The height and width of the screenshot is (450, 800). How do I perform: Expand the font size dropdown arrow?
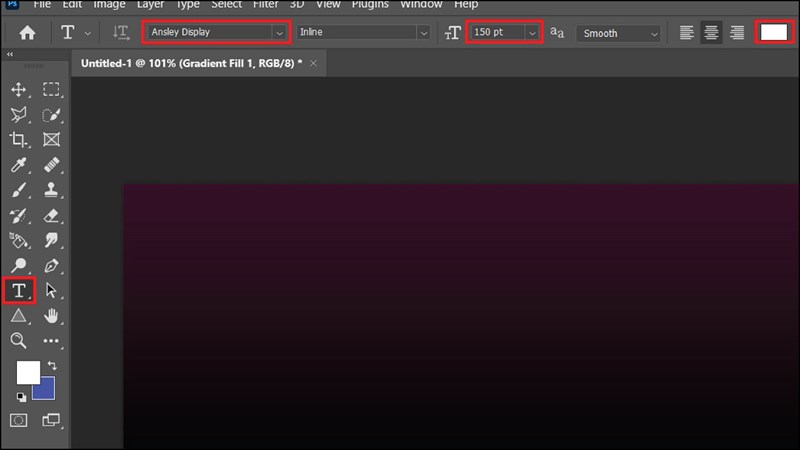(532, 33)
